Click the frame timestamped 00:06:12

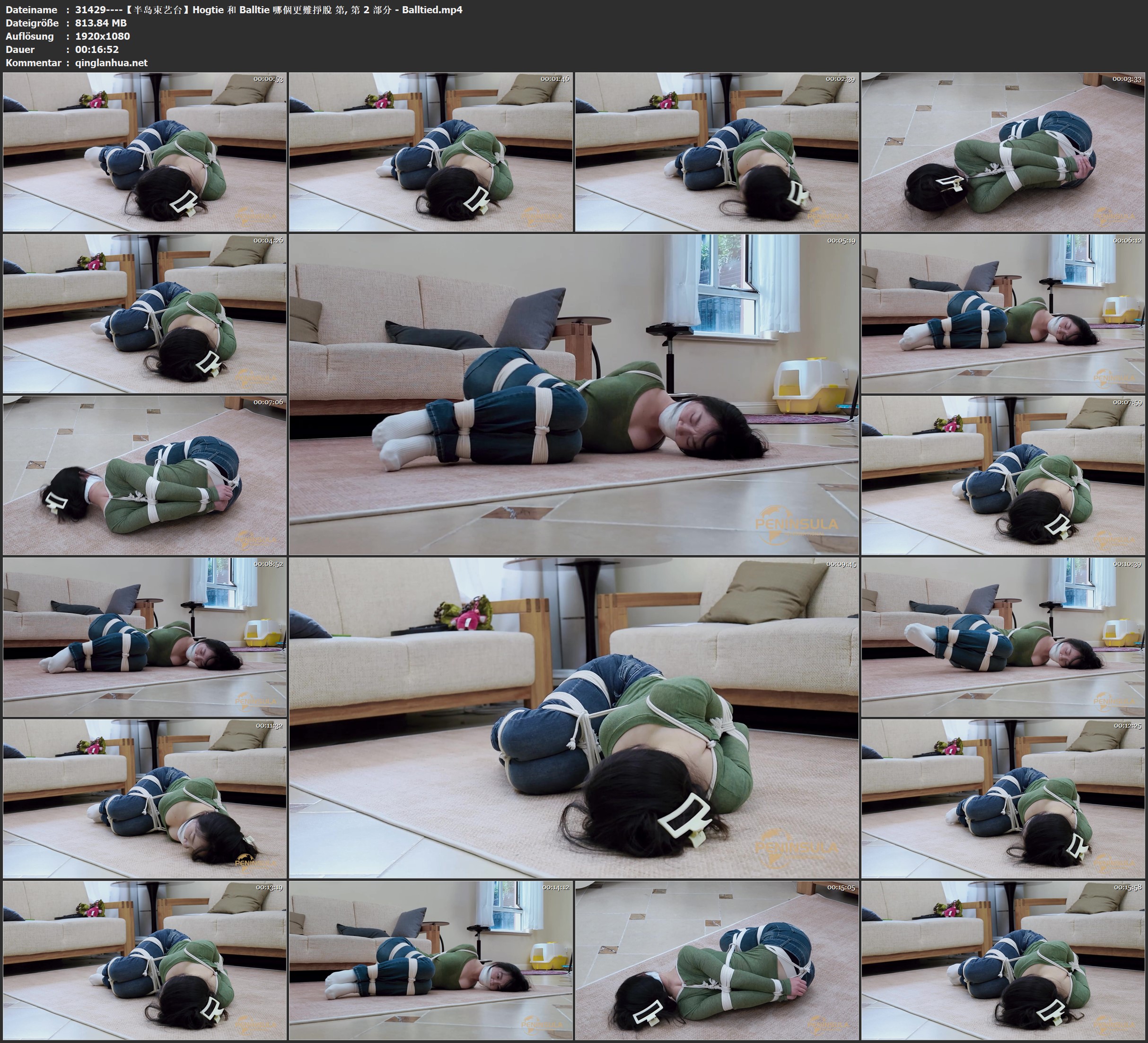pos(1003,313)
